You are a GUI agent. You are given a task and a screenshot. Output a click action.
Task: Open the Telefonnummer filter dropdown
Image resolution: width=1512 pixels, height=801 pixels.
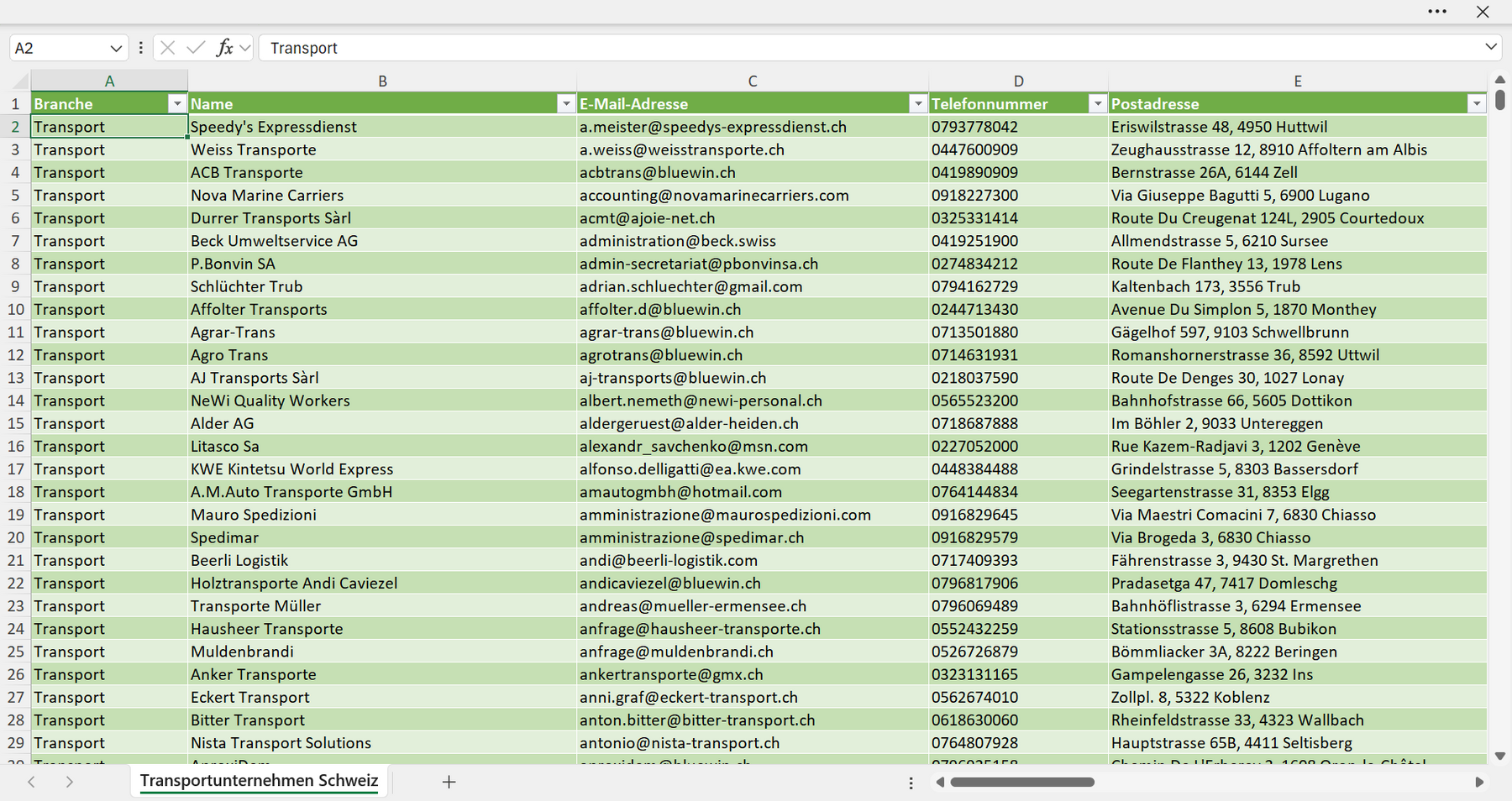coord(1098,103)
